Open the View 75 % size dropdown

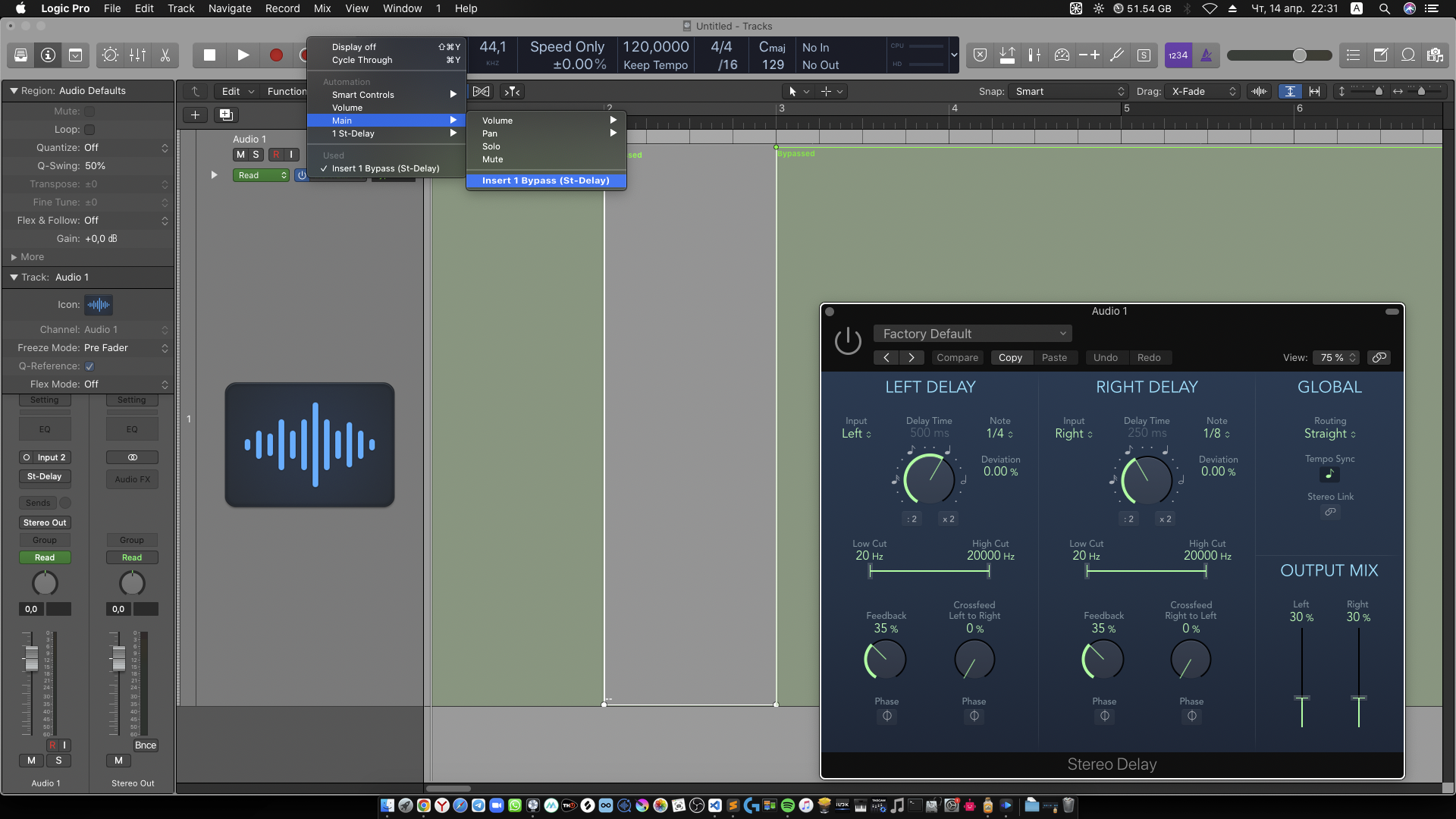pyautogui.click(x=1337, y=358)
